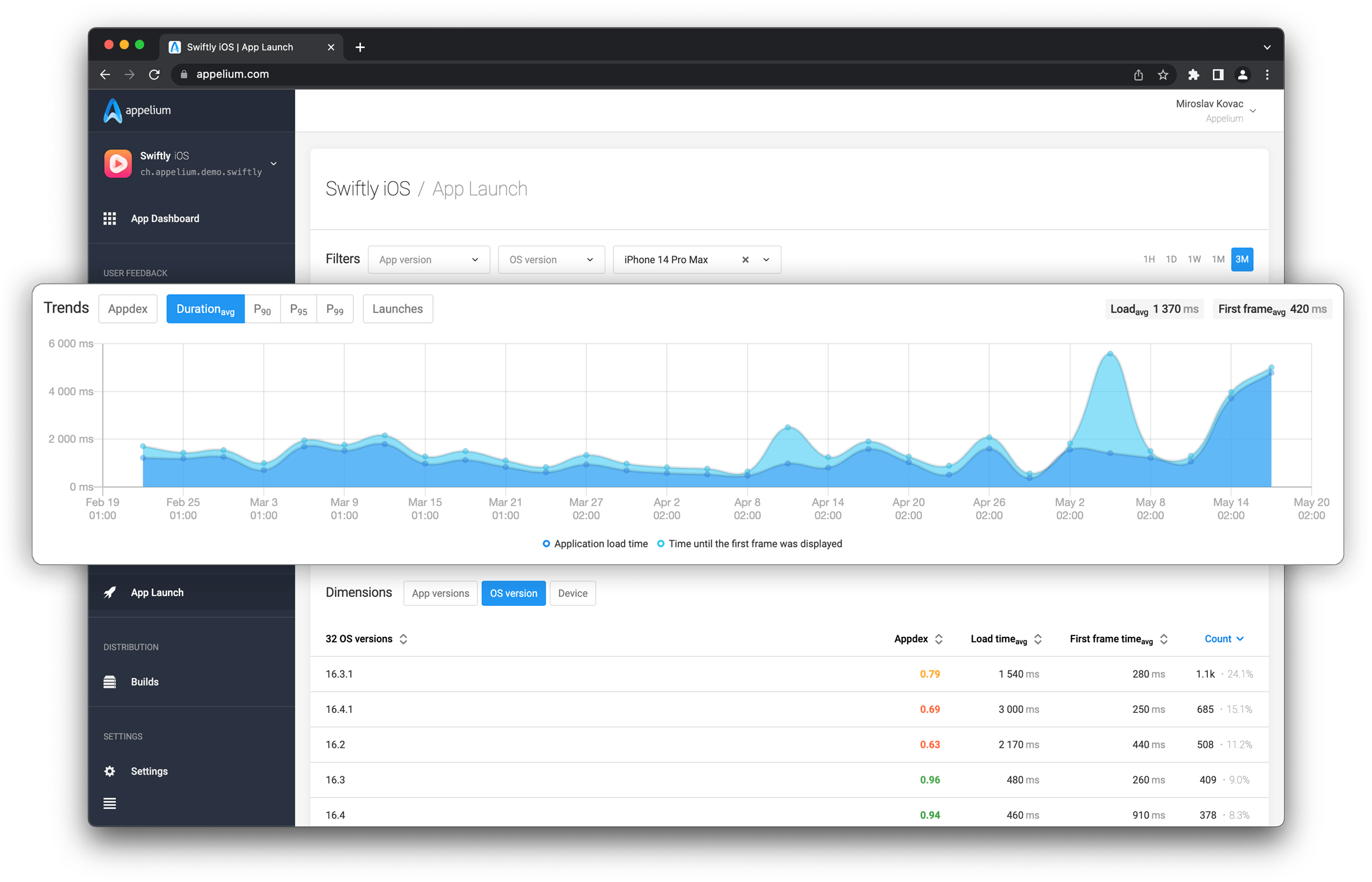This screenshot has height=882, width=1372.
Task: Open the Miroslav Kovac user menu
Action: coord(1215,110)
